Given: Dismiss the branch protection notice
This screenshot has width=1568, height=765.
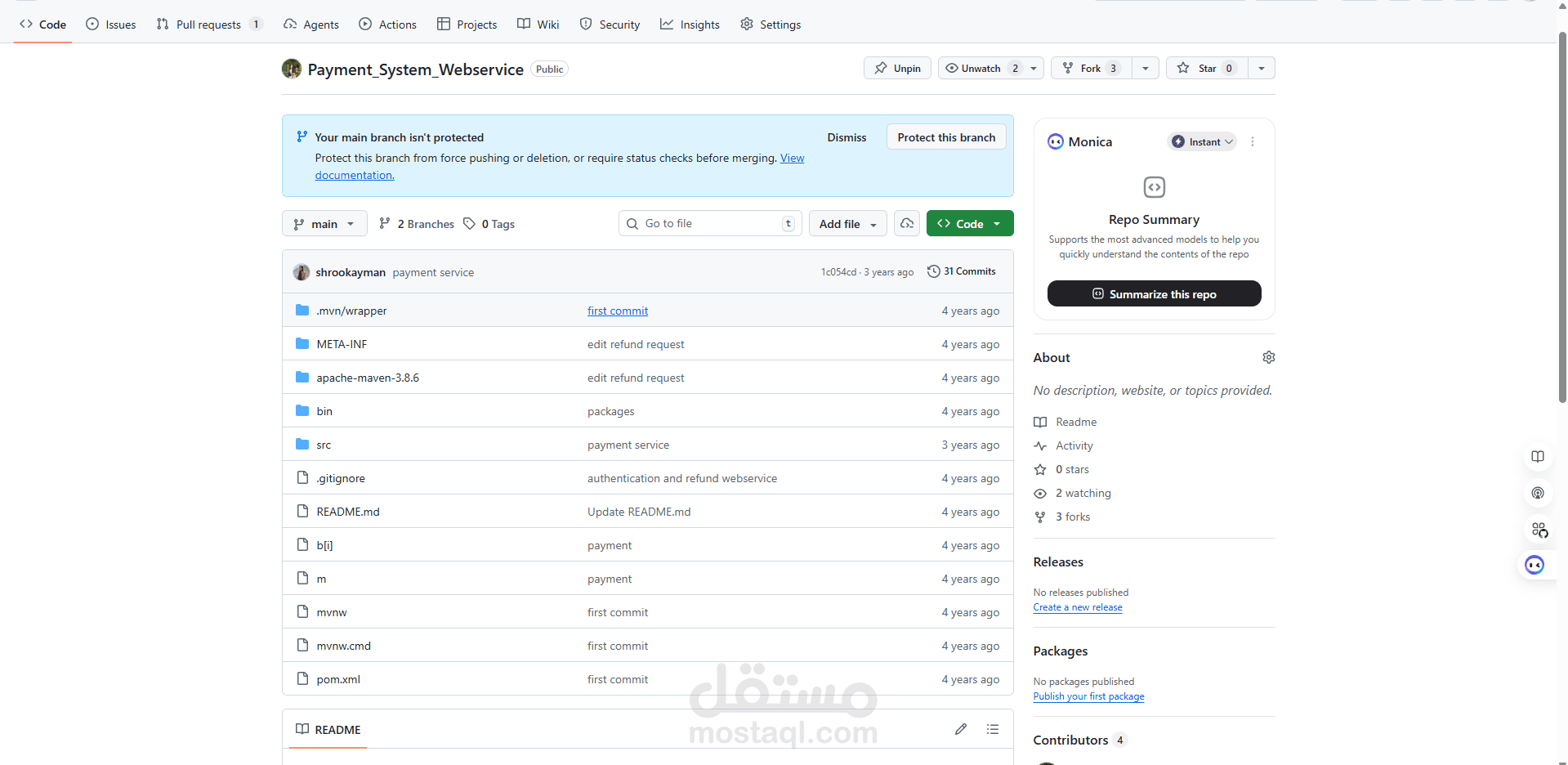Looking at the screenshot, I should [847, 137].
